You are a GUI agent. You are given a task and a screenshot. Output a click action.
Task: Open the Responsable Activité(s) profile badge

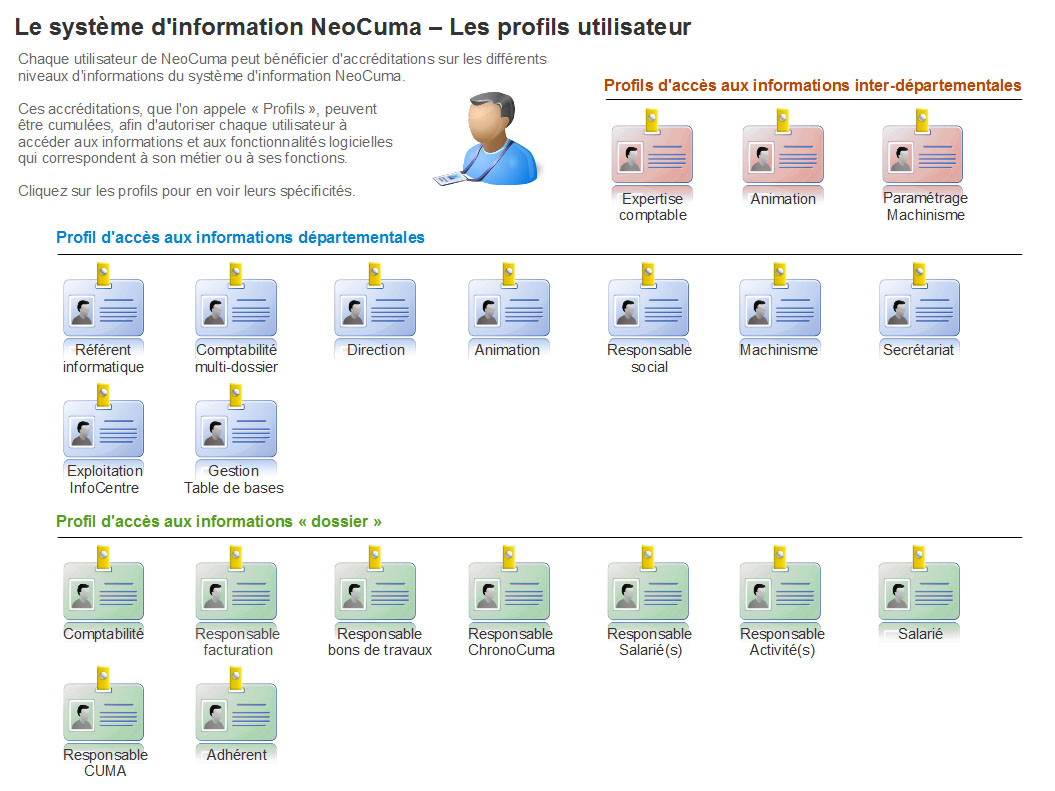click(780, 590)
